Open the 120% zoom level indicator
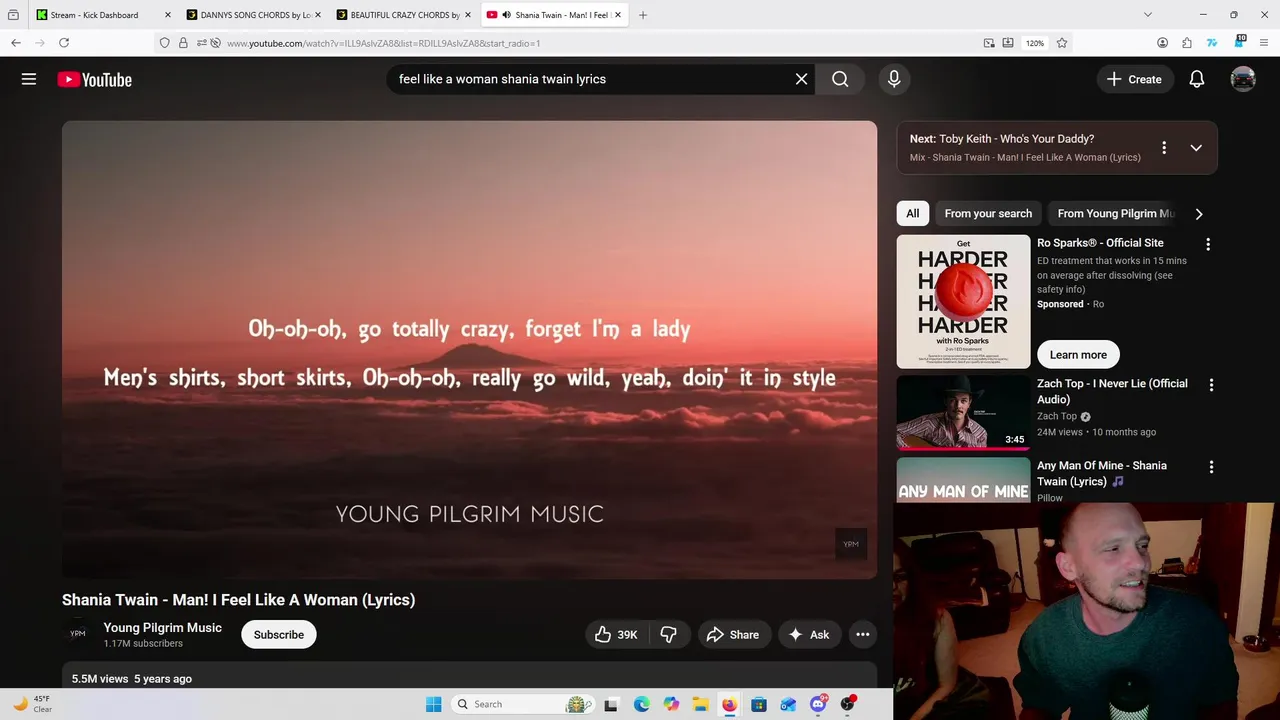 point(1035,43)
